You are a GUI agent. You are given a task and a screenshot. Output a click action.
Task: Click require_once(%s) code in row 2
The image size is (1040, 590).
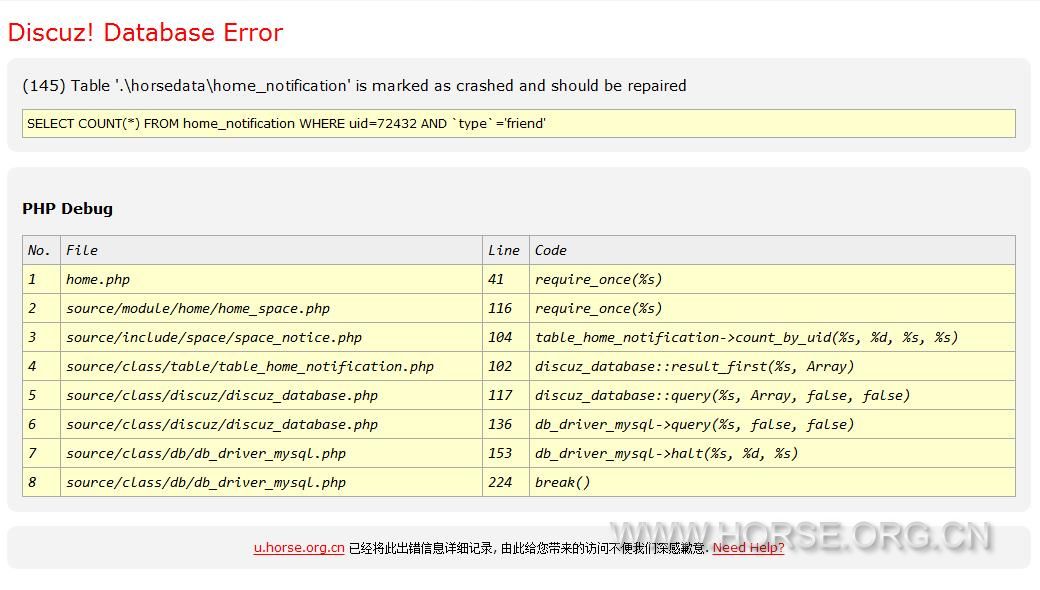773,308
